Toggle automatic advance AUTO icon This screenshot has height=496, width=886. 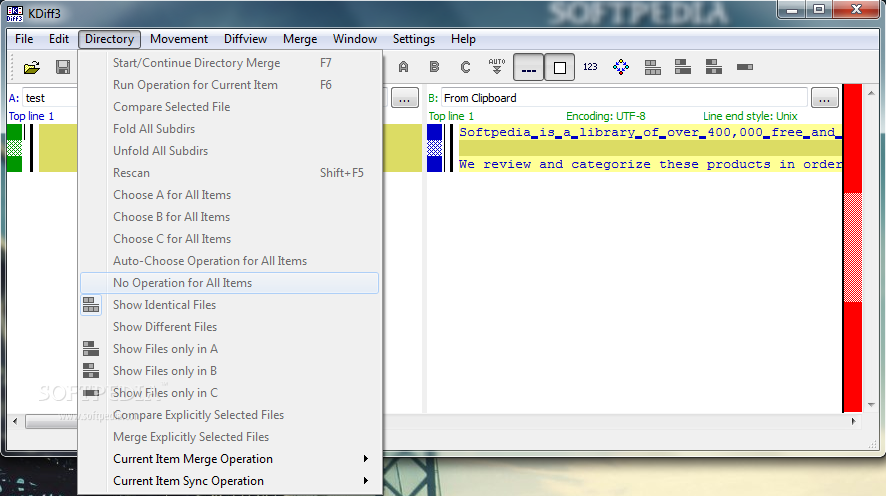pyautogui.click(x=497, y=67)
